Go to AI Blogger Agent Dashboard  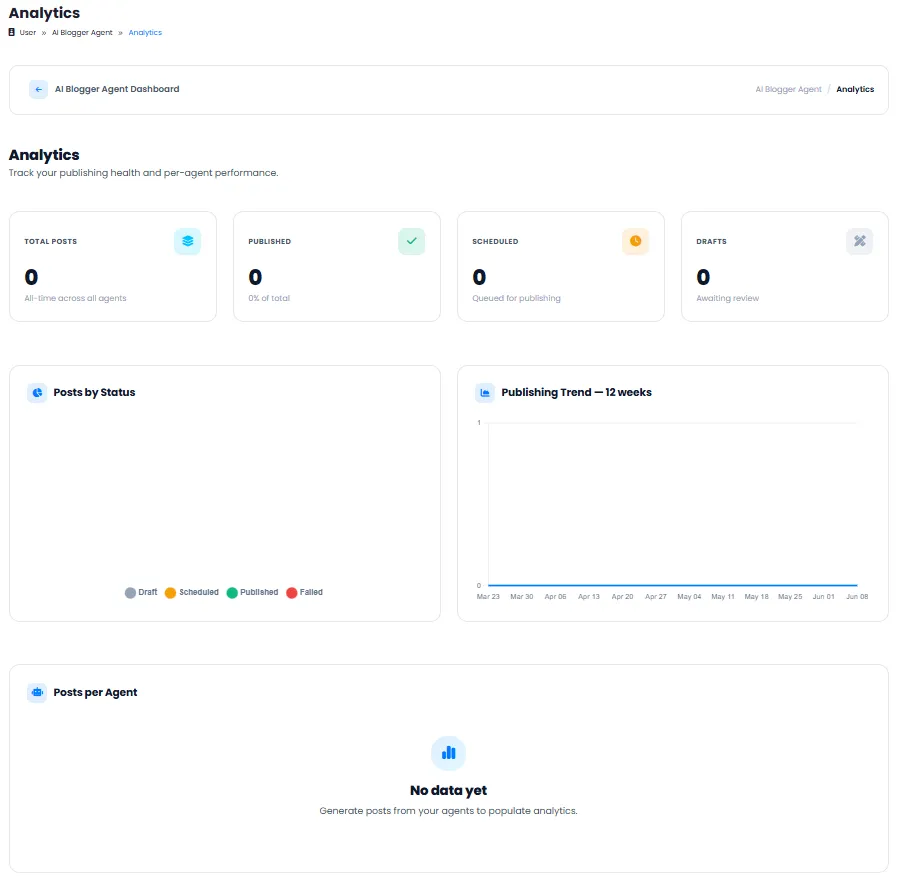[x=117, y=90]
